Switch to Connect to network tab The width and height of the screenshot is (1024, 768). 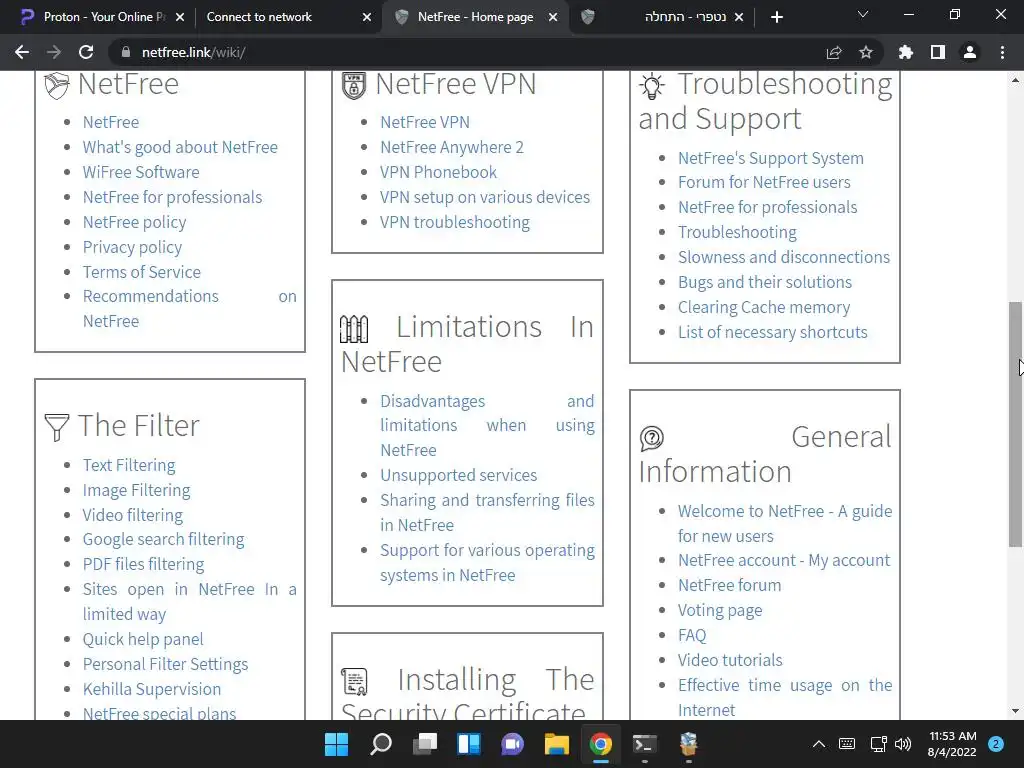tap(287, 17)
